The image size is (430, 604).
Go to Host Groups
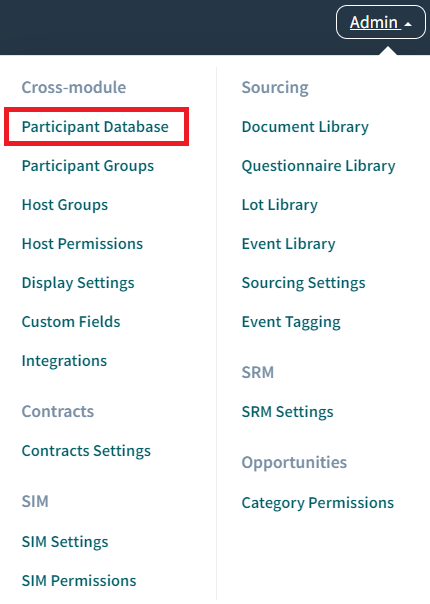[x=65, y=205]
